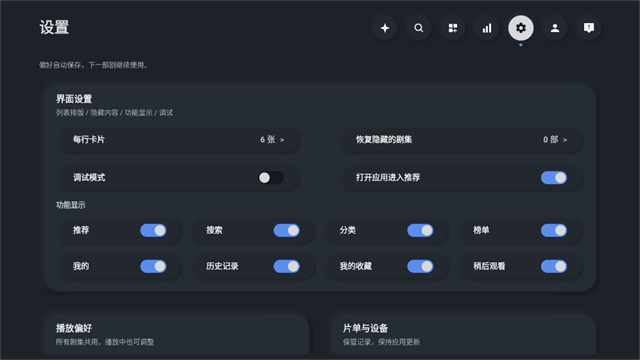The image size is (640, 360).
Task: Toggle the 我的 feature switch
Action: pos(153,266)
